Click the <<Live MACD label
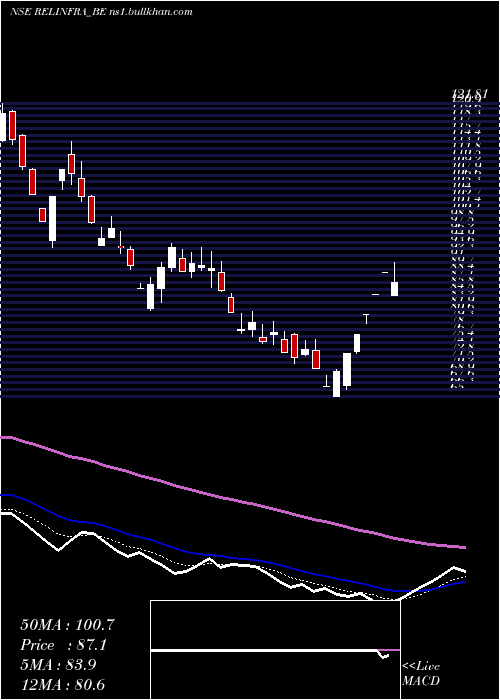The width and height of the screenshot is (500, 700). (x=421, y=673)
